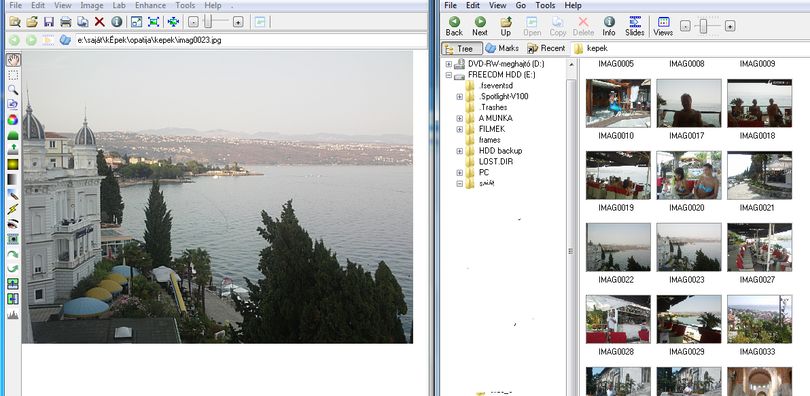Click the Slides button
810x396 pixels.
(634, 26)
